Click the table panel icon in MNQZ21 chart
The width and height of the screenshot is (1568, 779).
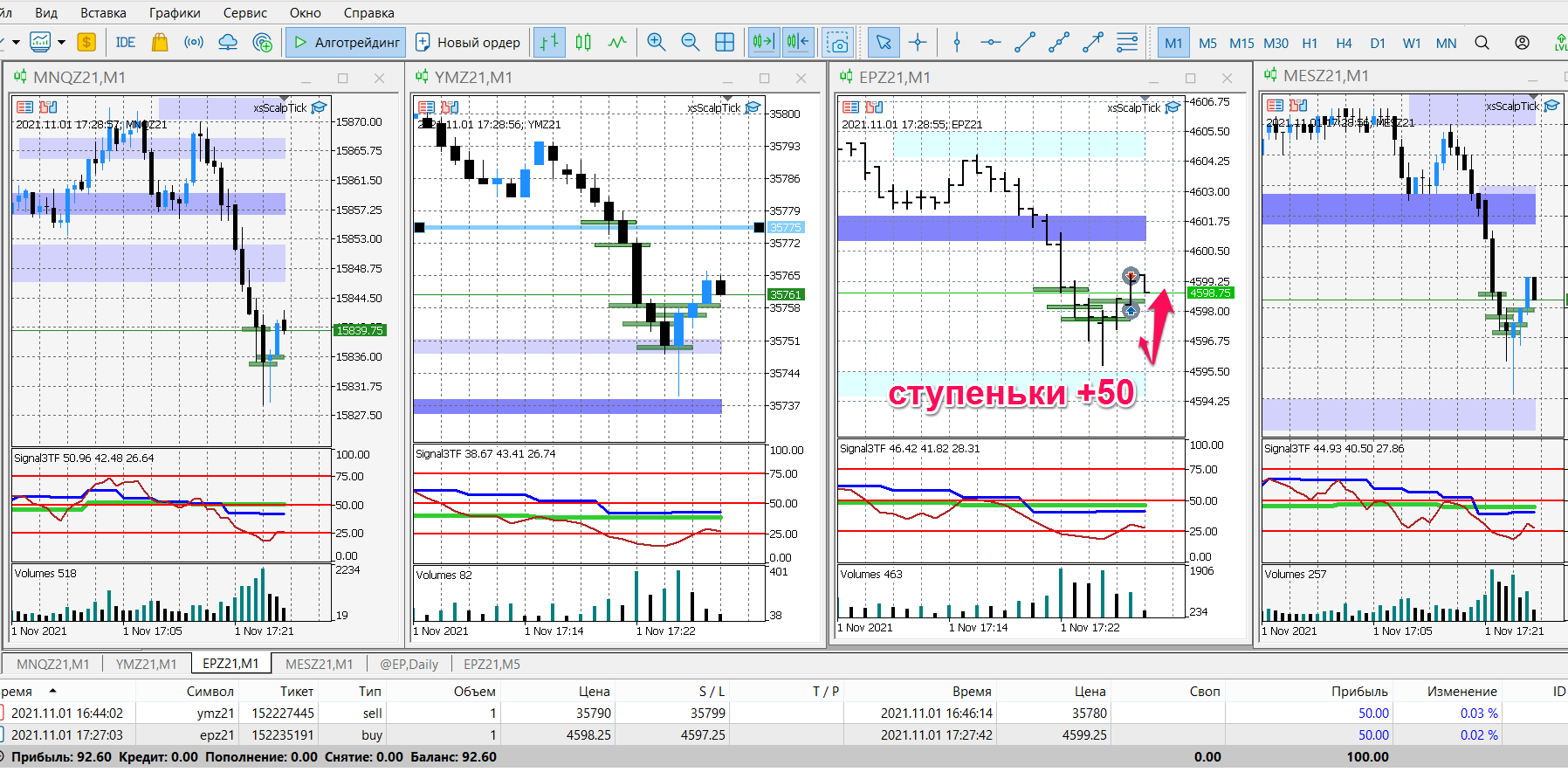point(25,107)
